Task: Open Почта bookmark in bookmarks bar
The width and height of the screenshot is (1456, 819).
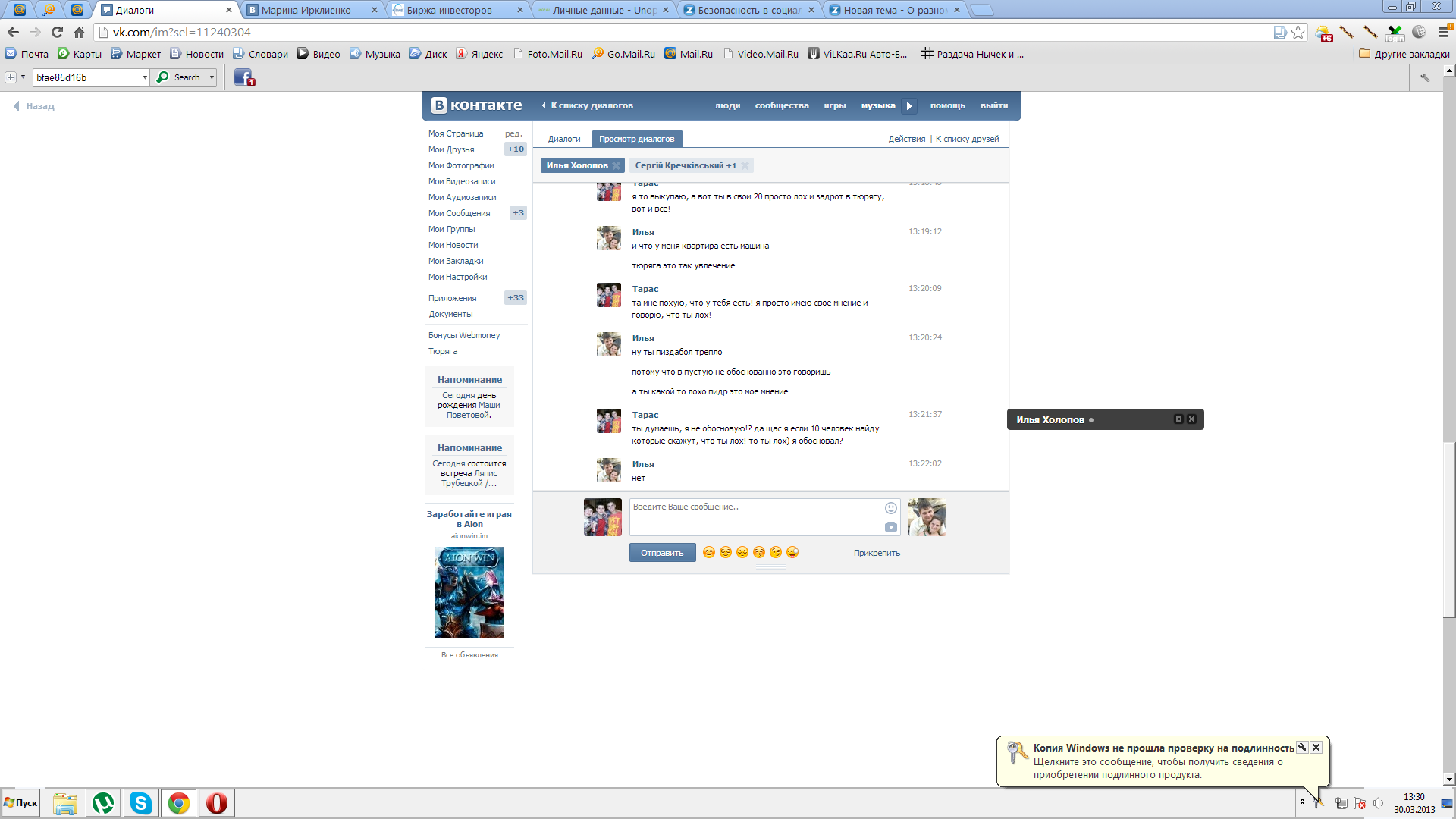Action: [27, 54]
